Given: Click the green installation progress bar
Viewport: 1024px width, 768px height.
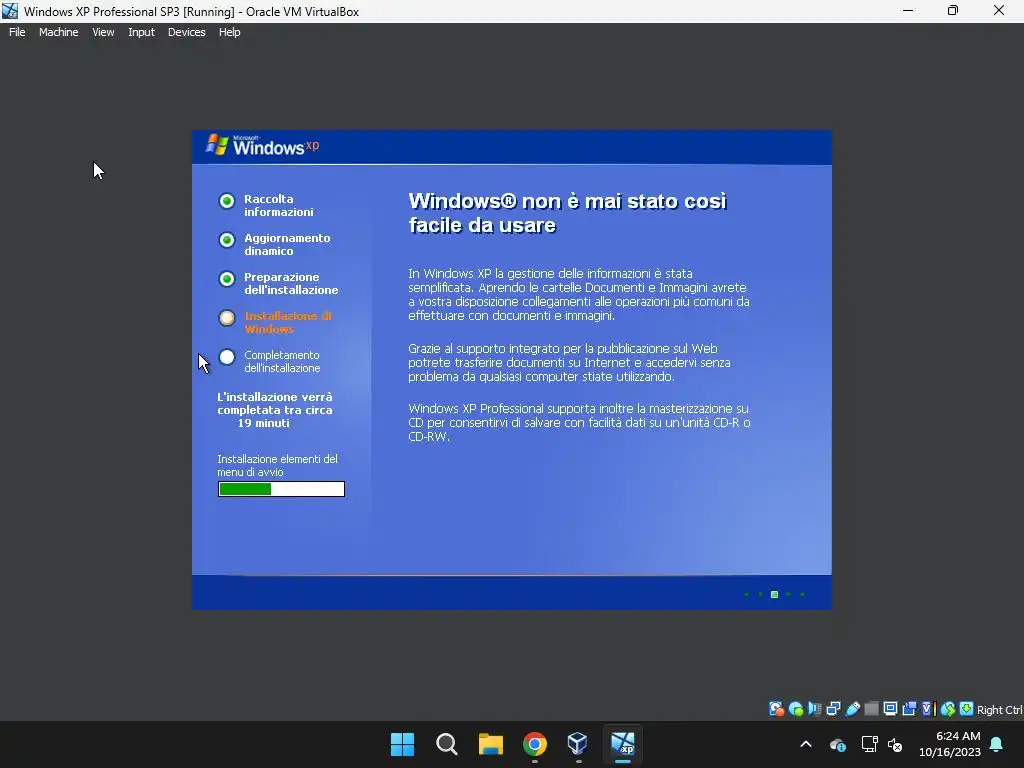Looking at the screenshot, I should [x=281, y=489].
